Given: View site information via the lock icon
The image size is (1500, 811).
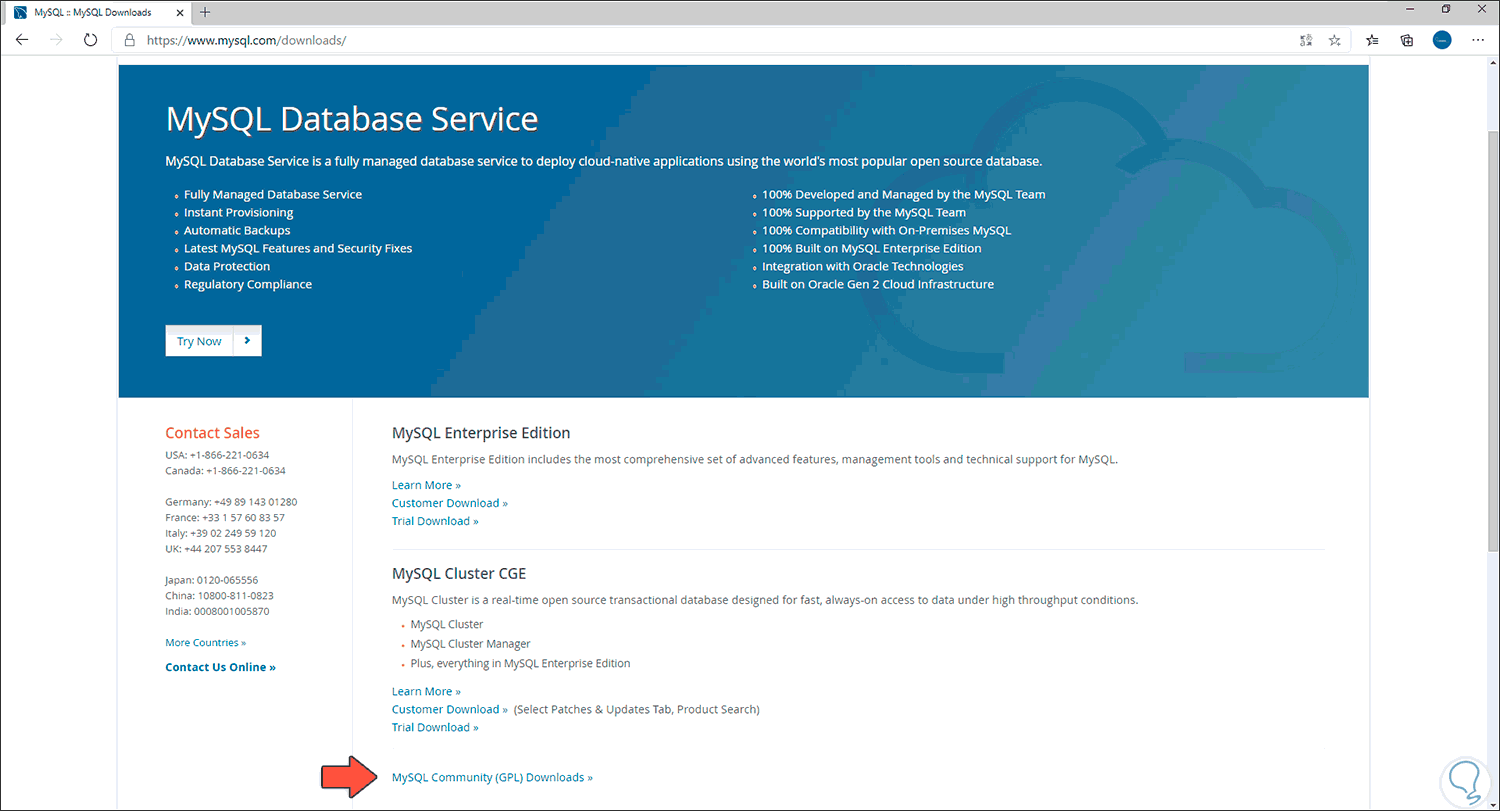Looking at the screenshot, I should tap(129, 40).
